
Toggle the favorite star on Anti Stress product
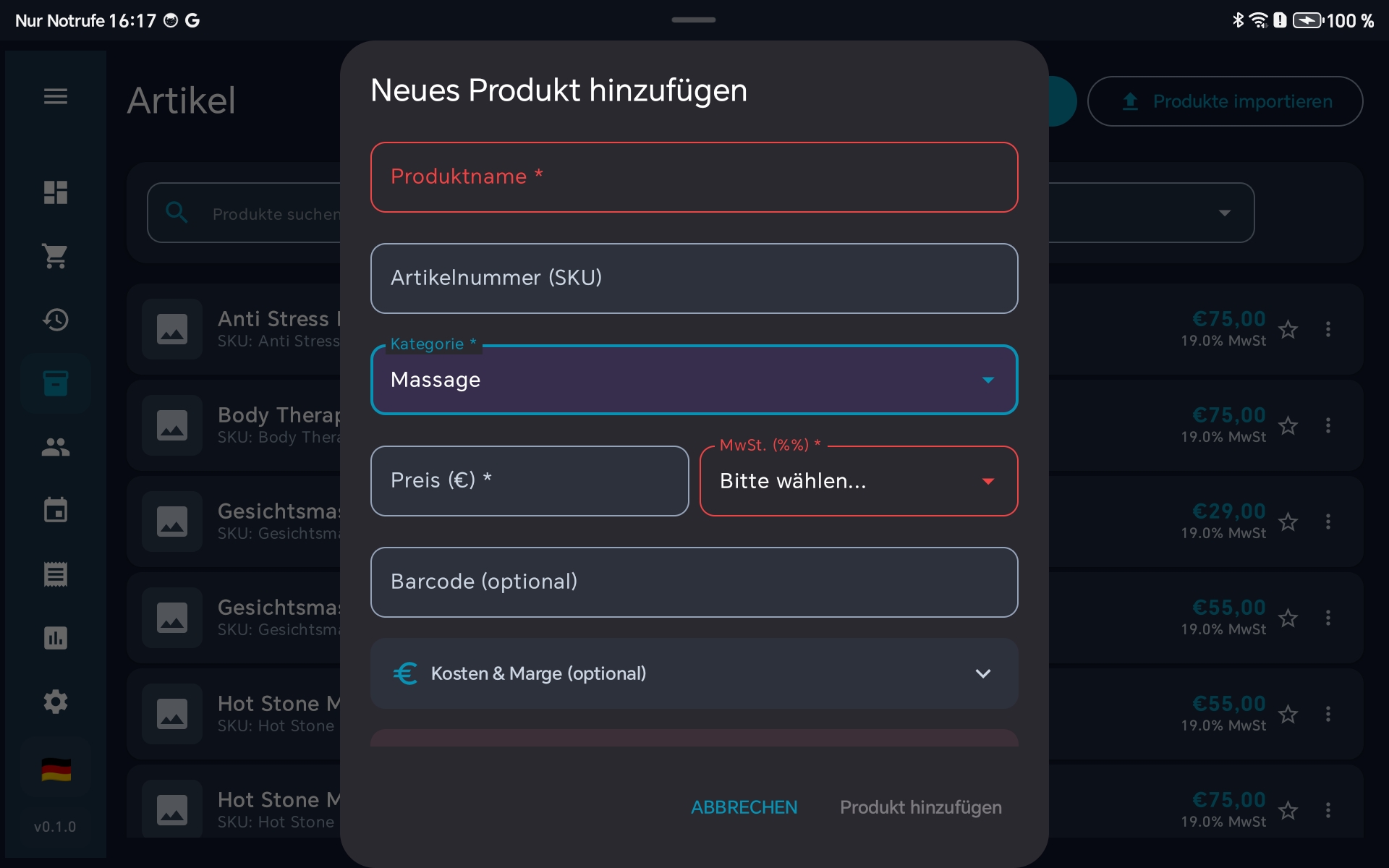tap(1289, 329)
